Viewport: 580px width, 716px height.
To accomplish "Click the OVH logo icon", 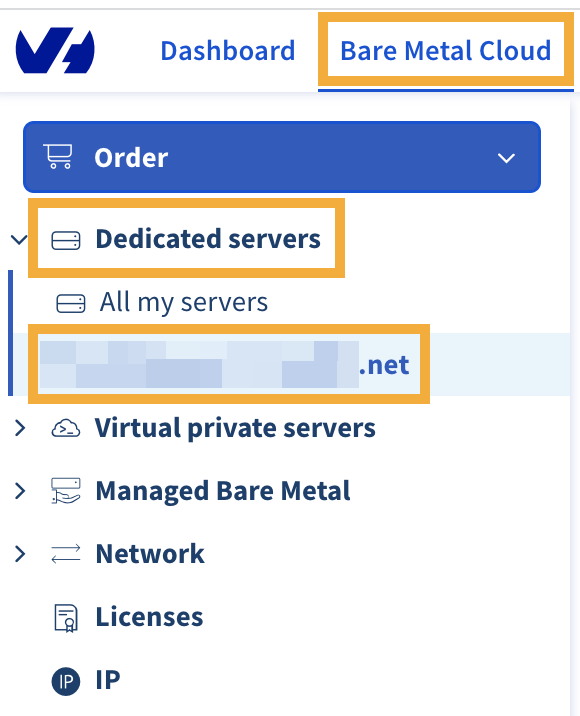I will point(55,50).
